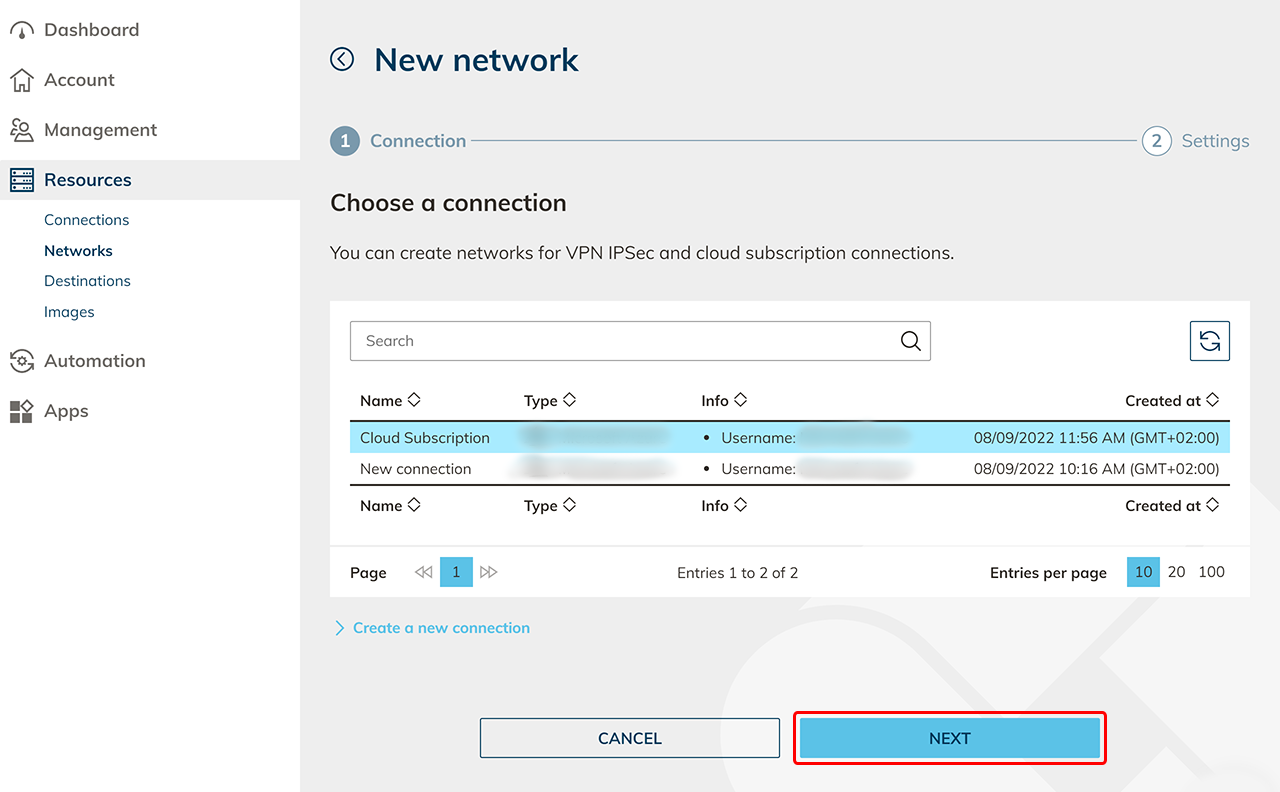The height and width of the screenshot is (792, 1280).
Task: Click the Automation sidebar icon
Action: click(21, 361)
